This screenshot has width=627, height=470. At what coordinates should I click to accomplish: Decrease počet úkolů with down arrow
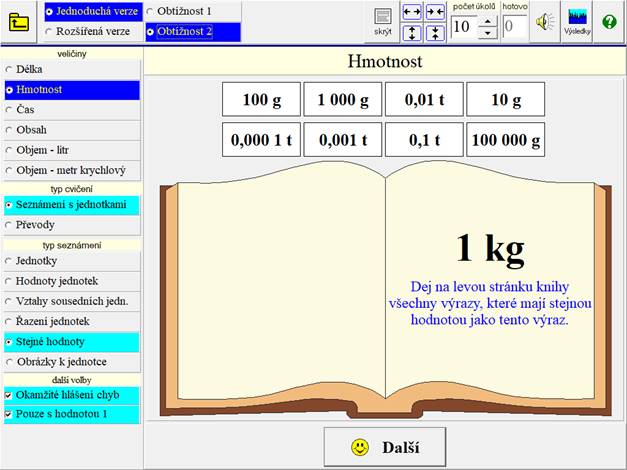487,33
